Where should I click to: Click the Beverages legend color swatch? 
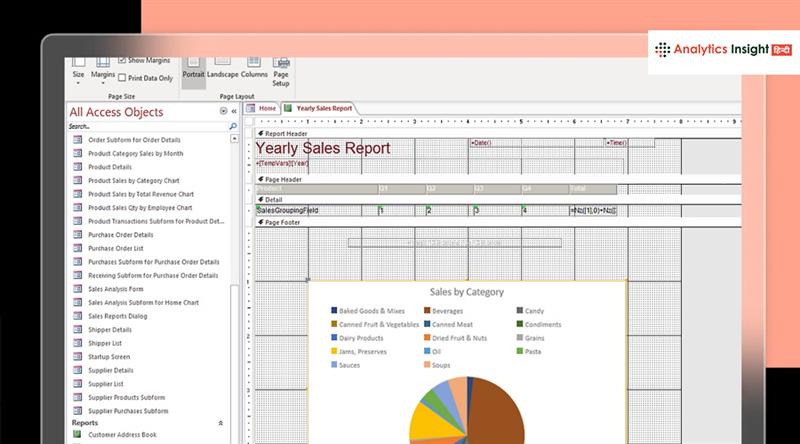pyautogui.click(x=426, y=311)
